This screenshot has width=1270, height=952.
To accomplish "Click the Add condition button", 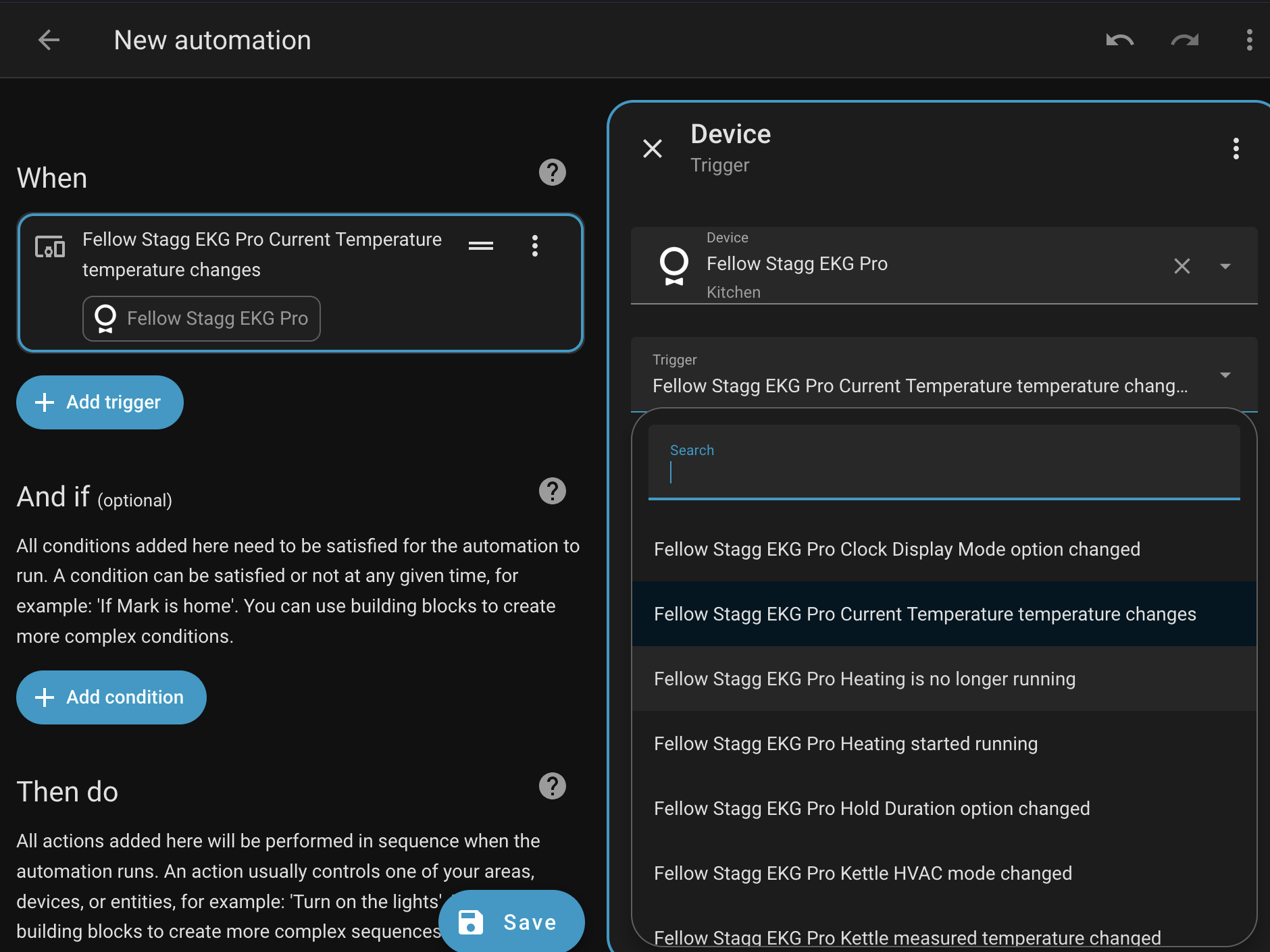I will [111, 697].
